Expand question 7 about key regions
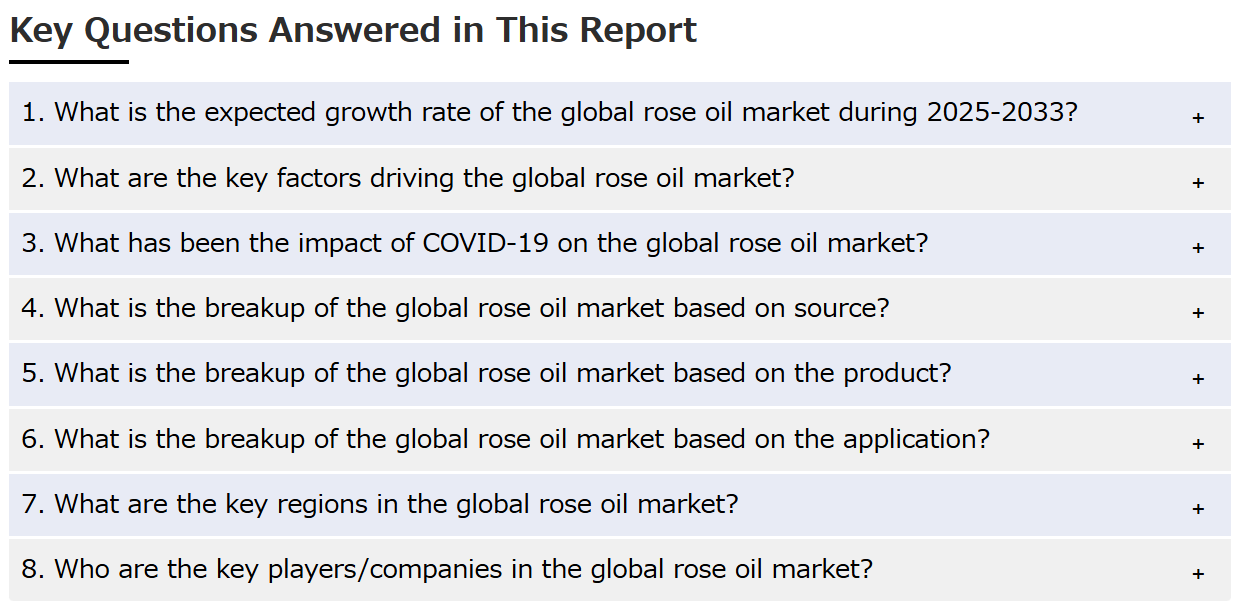Viewport: 1239px width, 610px height. point(379,503)
